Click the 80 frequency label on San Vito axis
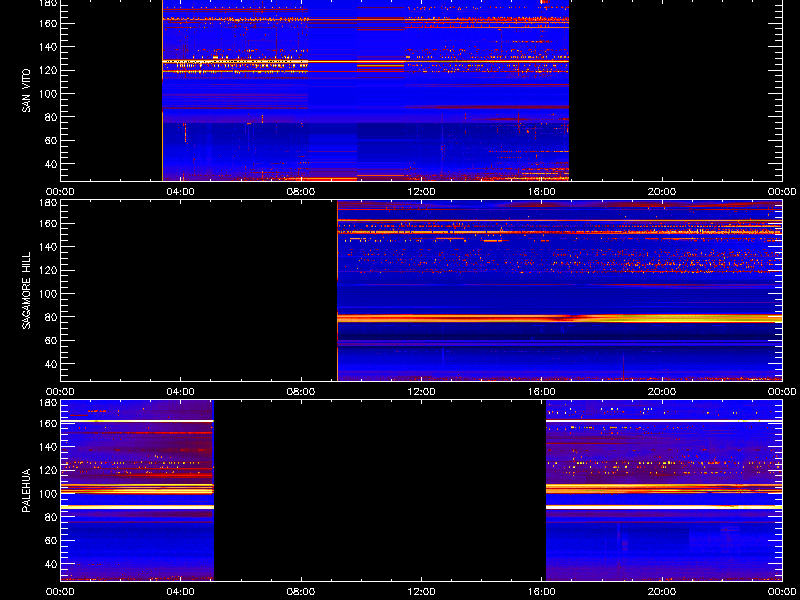800x600 pixels. [x=51, y=117]
